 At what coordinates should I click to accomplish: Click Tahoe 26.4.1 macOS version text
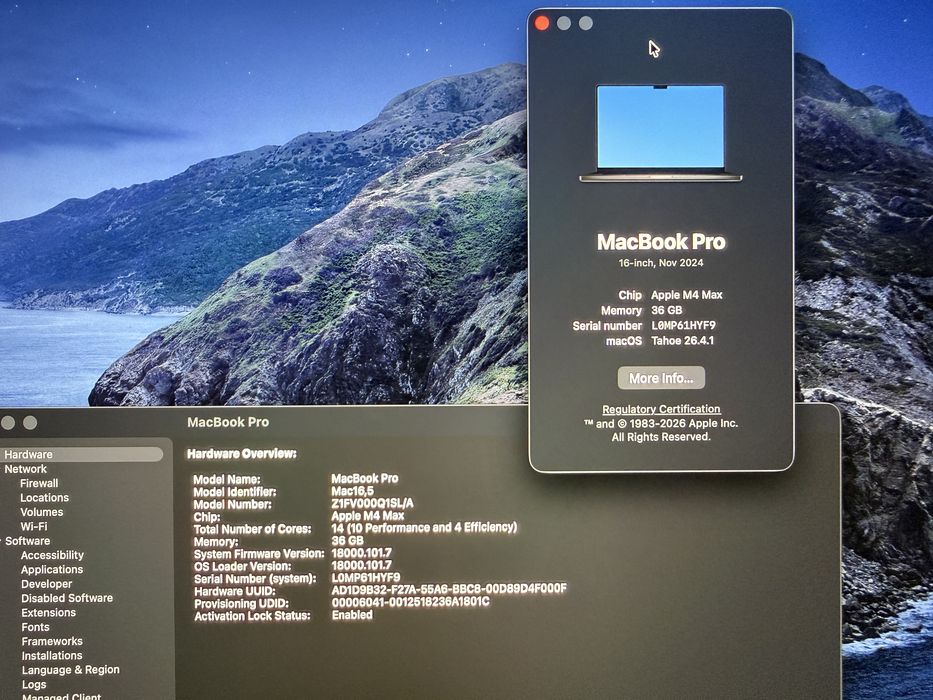coord(682,340)
